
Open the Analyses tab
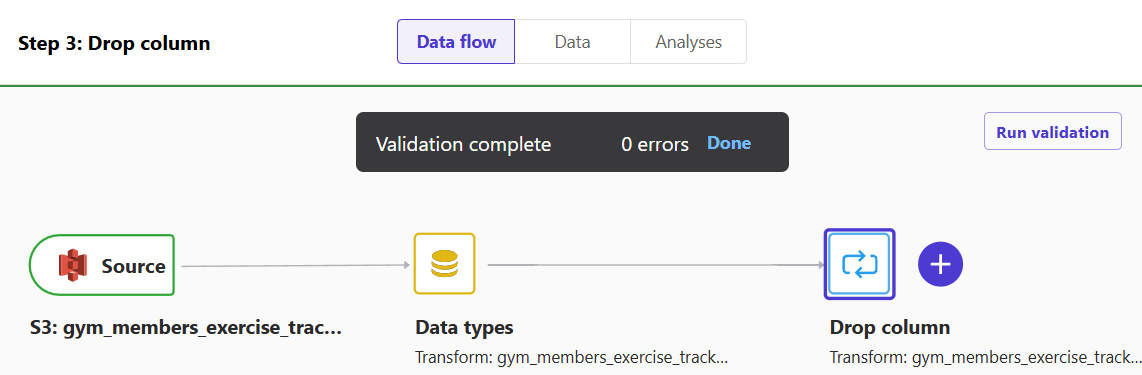pos(688,42)
